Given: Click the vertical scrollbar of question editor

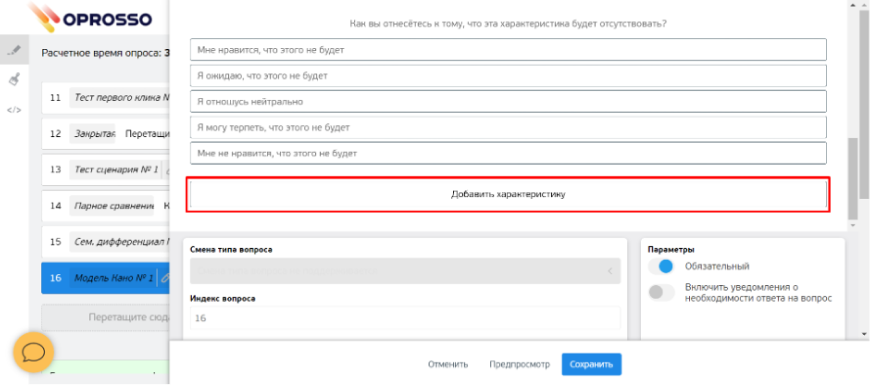Looking at the screenshot, I should coord(853,179).
